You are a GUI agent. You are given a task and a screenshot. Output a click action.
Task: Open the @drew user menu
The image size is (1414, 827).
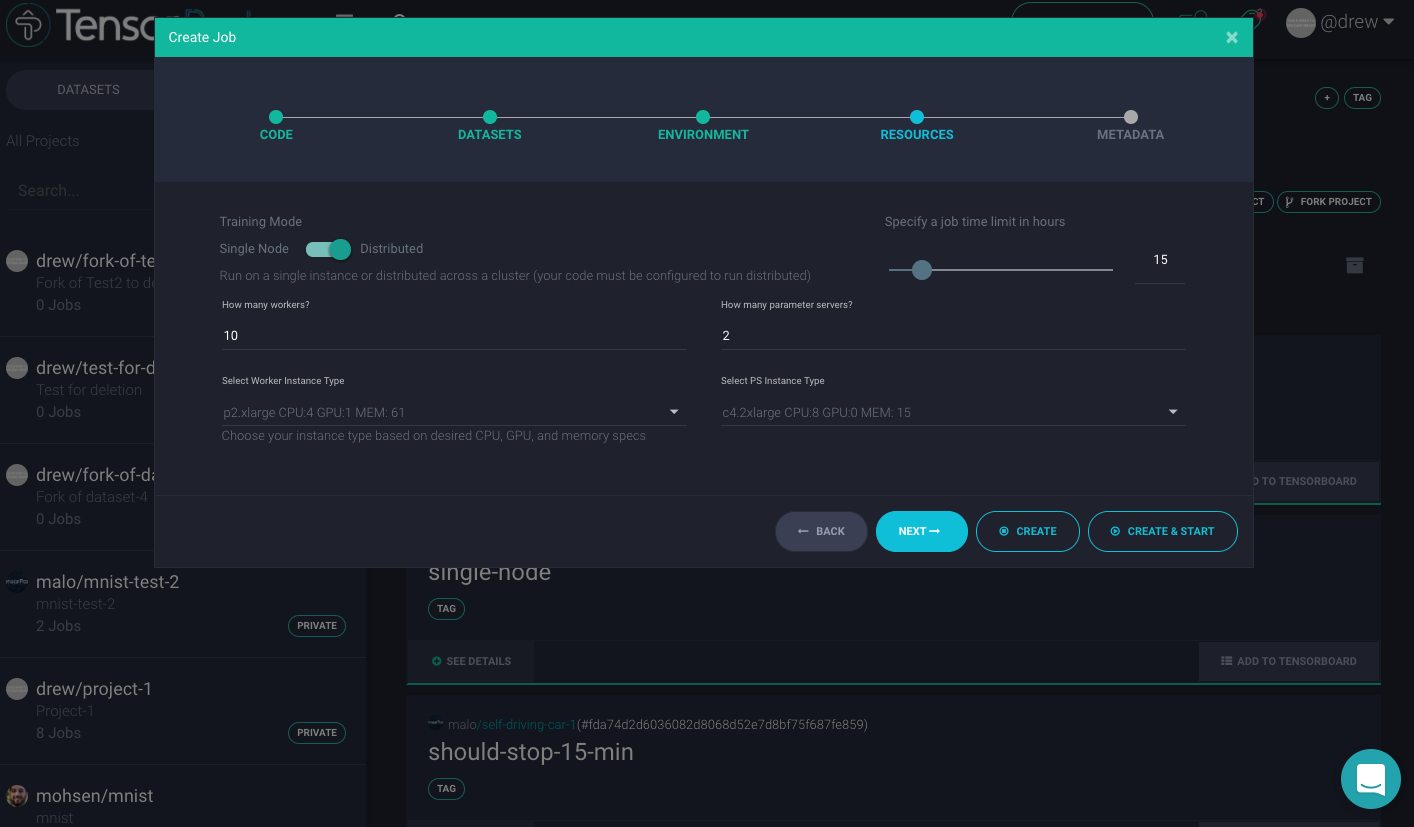click(x=1340, y=22)
